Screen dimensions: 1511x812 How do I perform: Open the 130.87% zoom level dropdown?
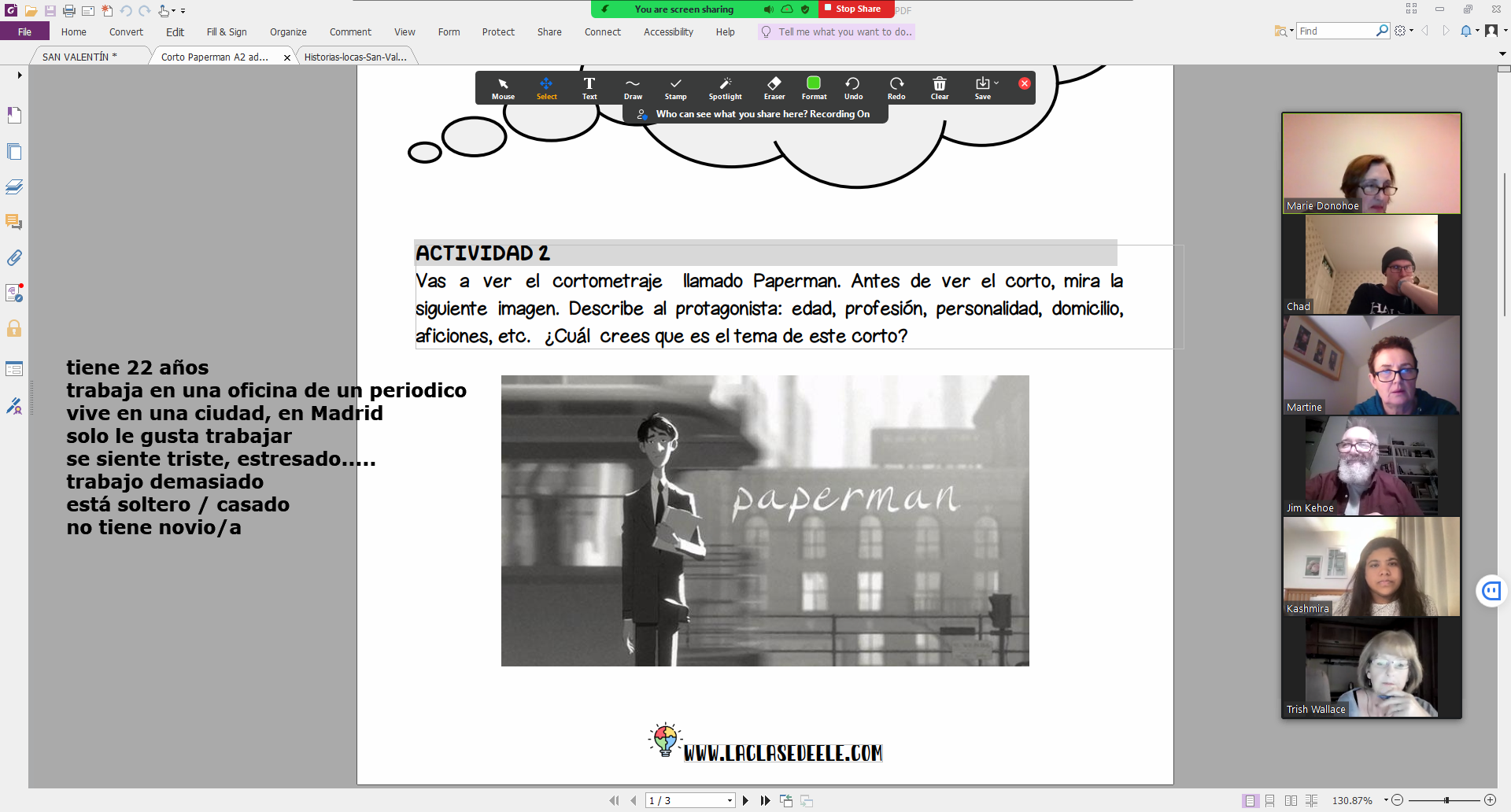[x=1387, y=800]
